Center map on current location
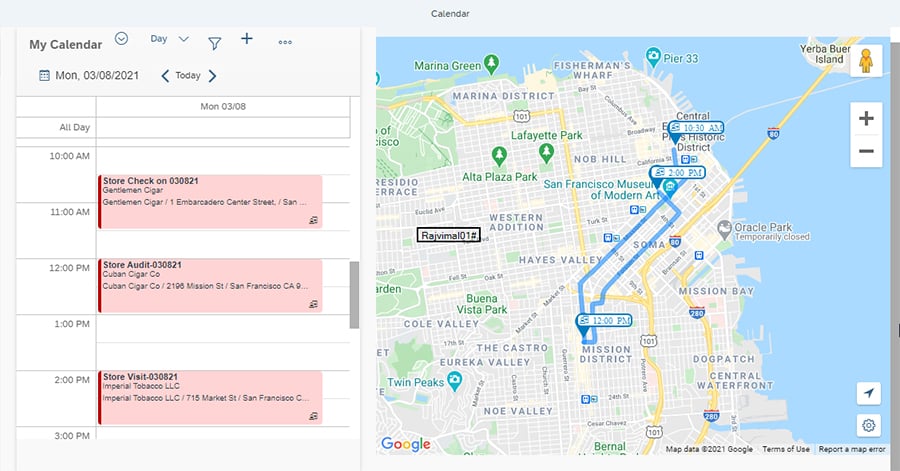The width and height of the screenshot is (900, 471). (868, 393)
